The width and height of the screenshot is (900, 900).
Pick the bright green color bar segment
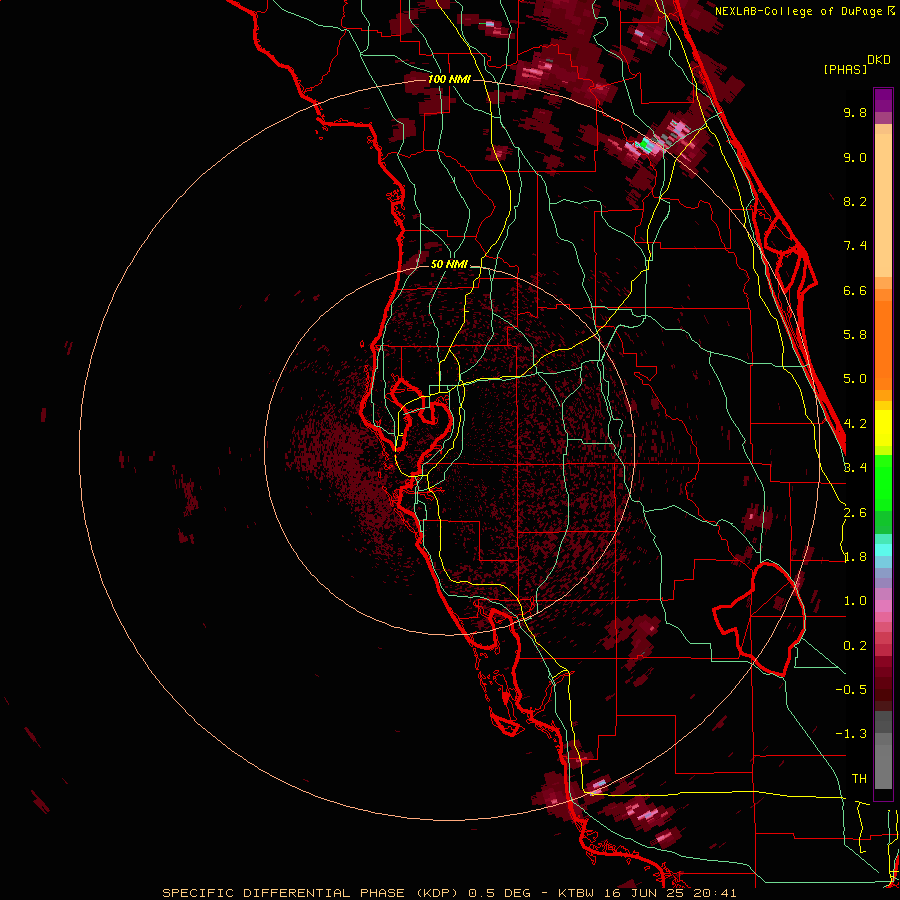pyautogui.click(x=883, y=483)
